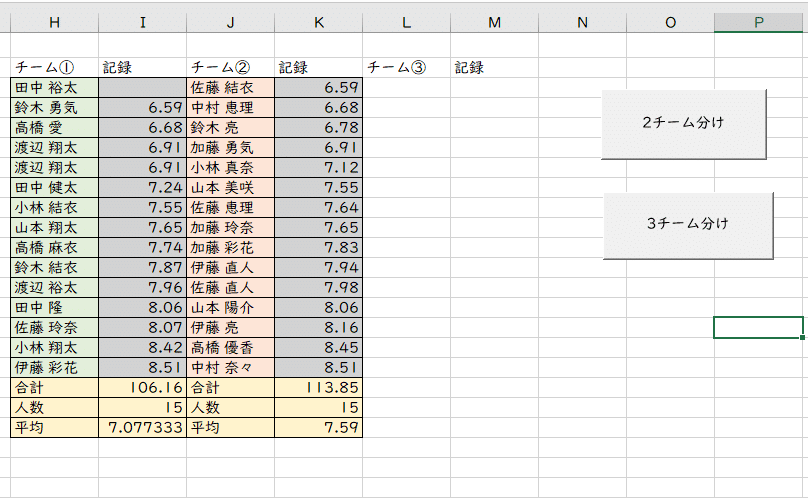Select the cell 鈴木 結衣
Image resolution: width=808 pixels, height=498 pixels.
(x=54, y=268)
